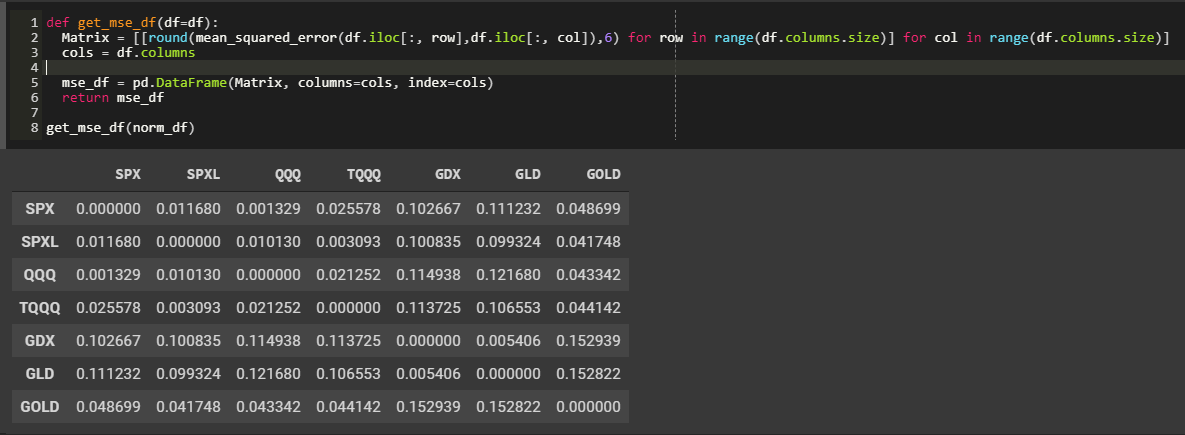Click the GOLD column header
Viewport: 1185px width, 435px height.
[603, 174]
